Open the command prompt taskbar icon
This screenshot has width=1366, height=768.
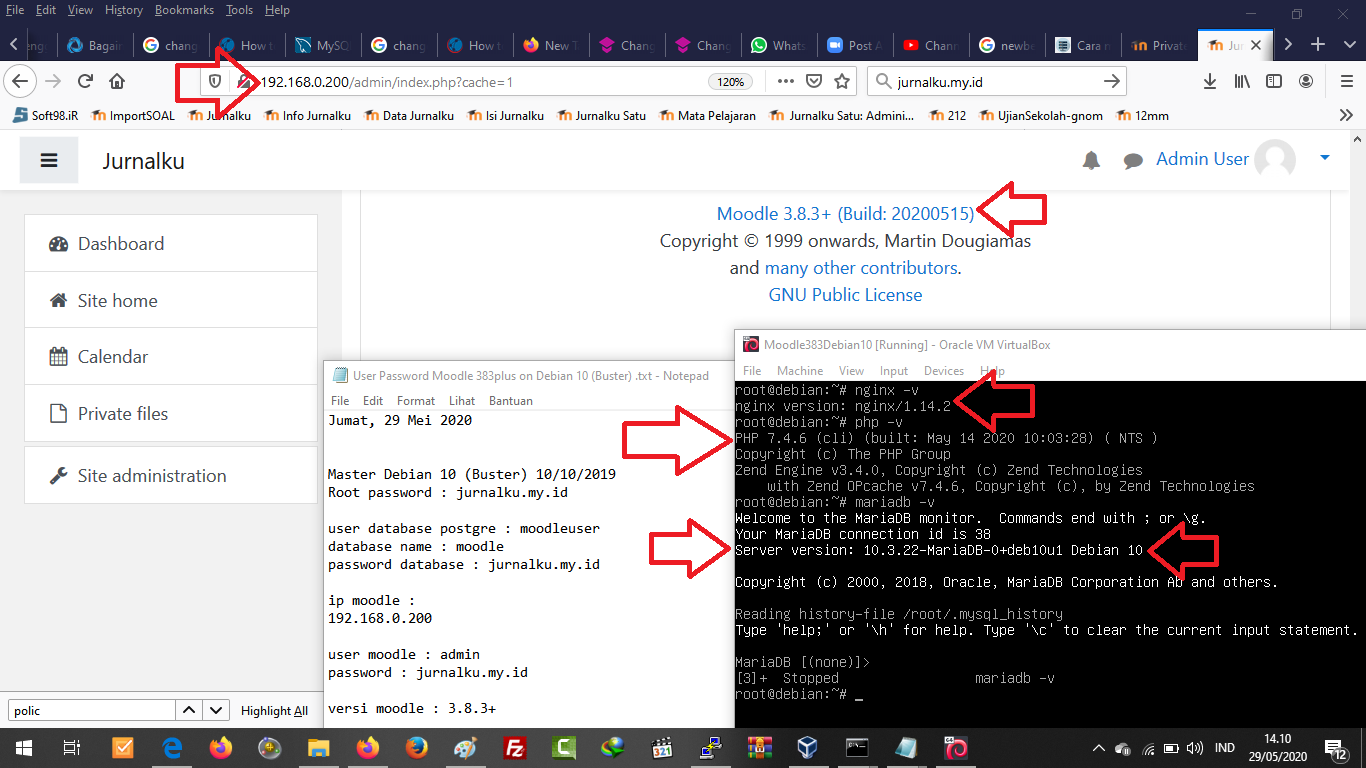pyautogui.click(x=858, y=747)
